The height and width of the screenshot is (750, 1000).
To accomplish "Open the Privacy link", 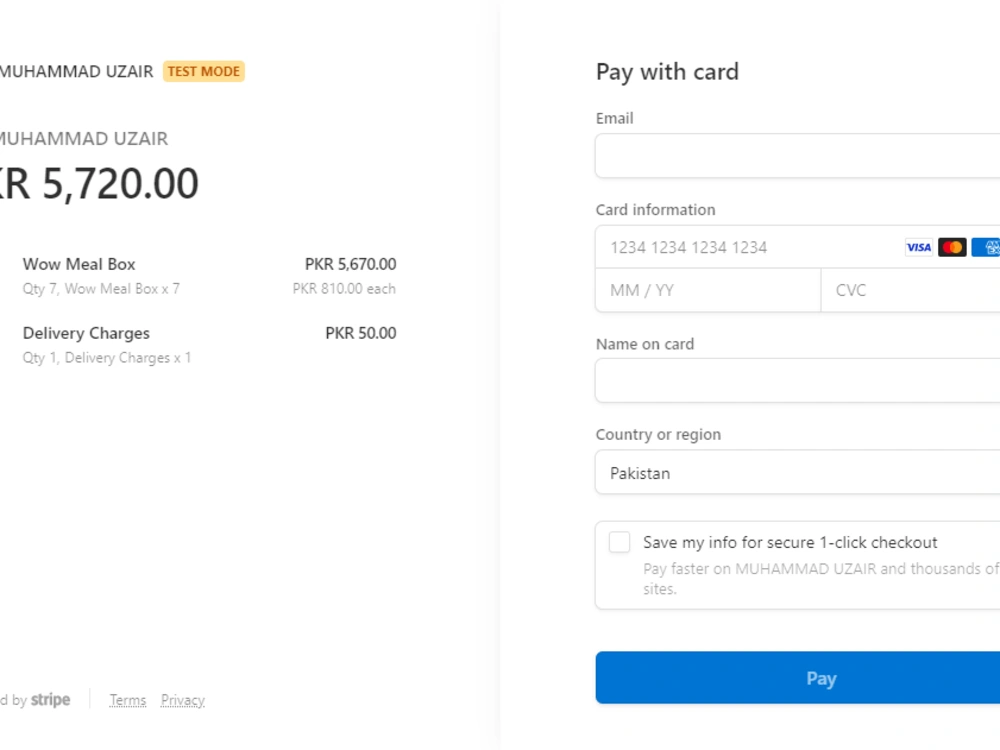I will coord(183,700).
